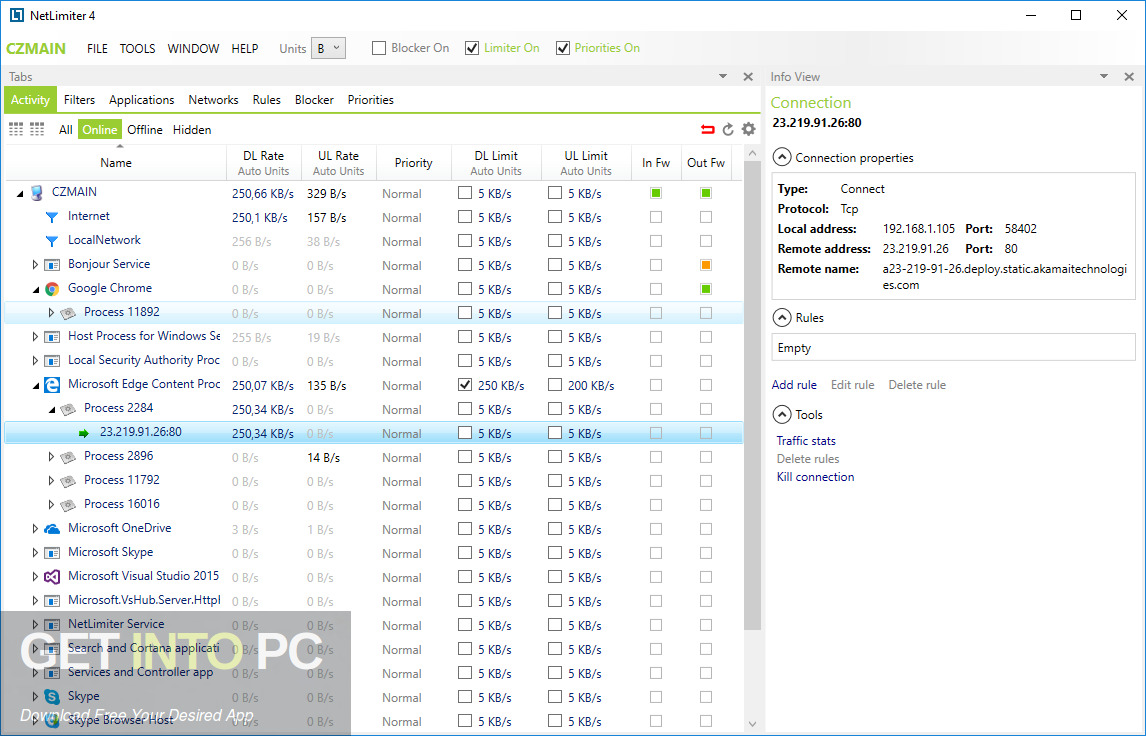The image size is (1146, 736).
Task: Select the 23.219.91.26:80 connection row
Action: (373, 433)
